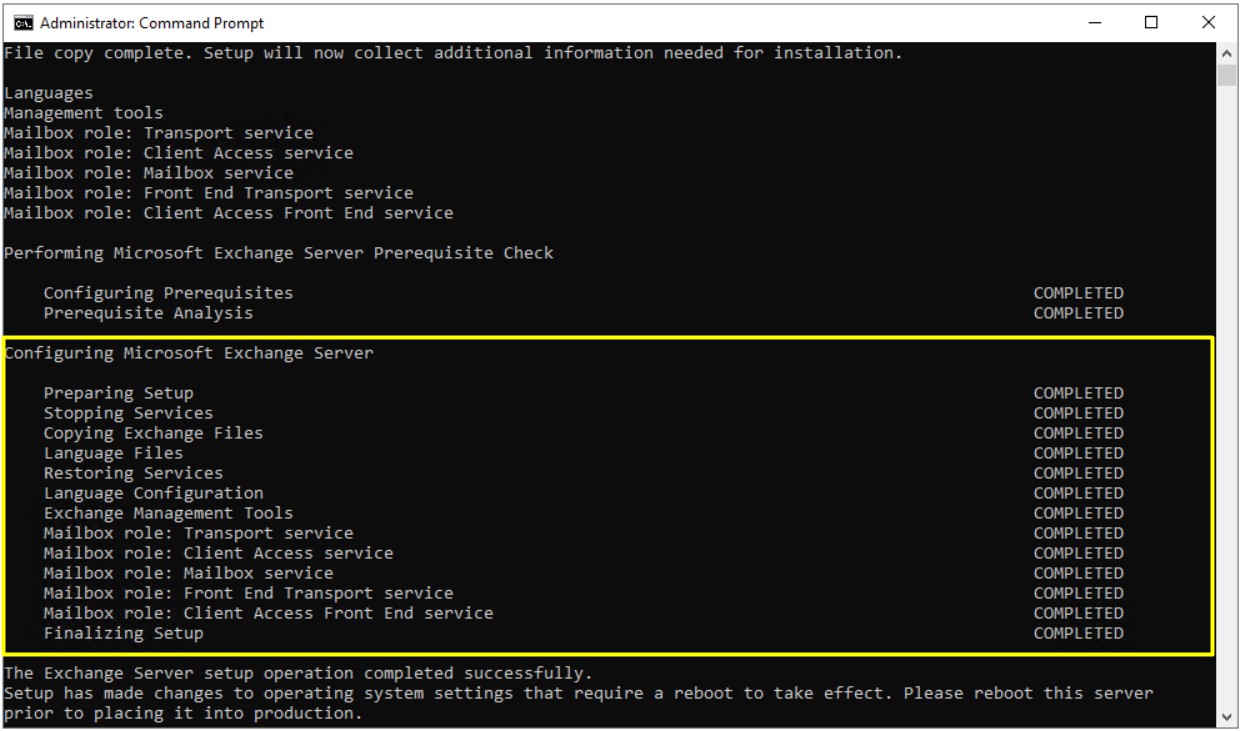Click COMPLETED status for Copying Exchange Files
The image size is (1241, 731).
pyautogui.click(x=1079, y=433)
